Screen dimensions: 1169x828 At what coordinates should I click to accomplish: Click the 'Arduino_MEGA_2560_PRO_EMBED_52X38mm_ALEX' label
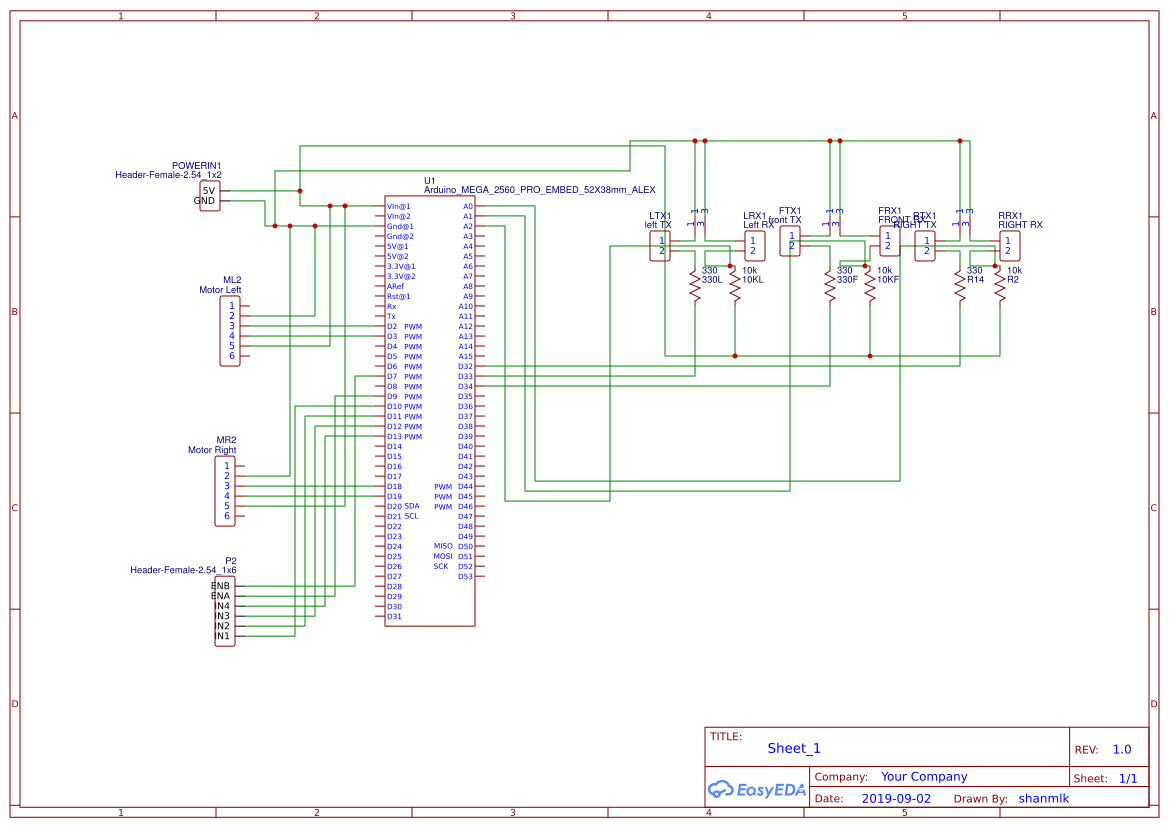pyautogui.click(x=540, y=190)
